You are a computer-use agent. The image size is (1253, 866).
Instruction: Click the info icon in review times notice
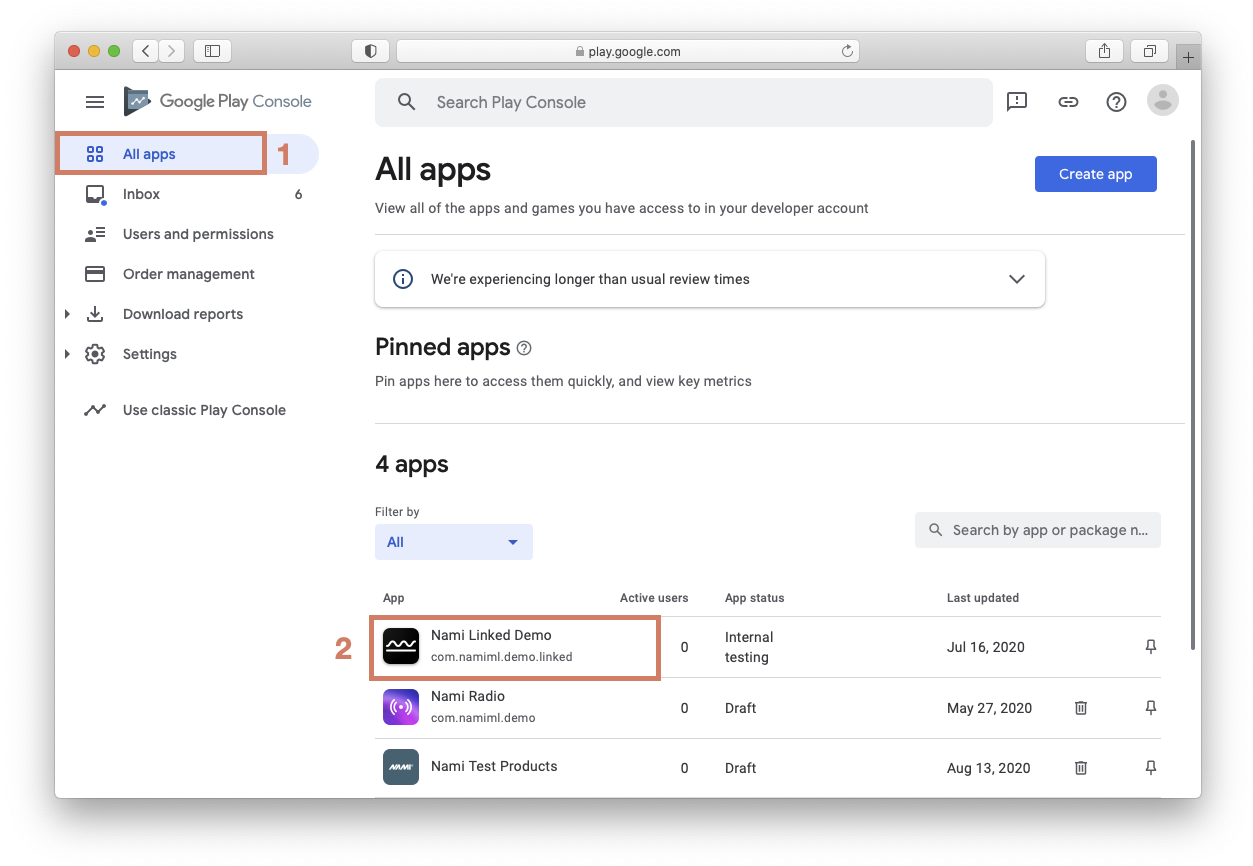pos(403,279)
